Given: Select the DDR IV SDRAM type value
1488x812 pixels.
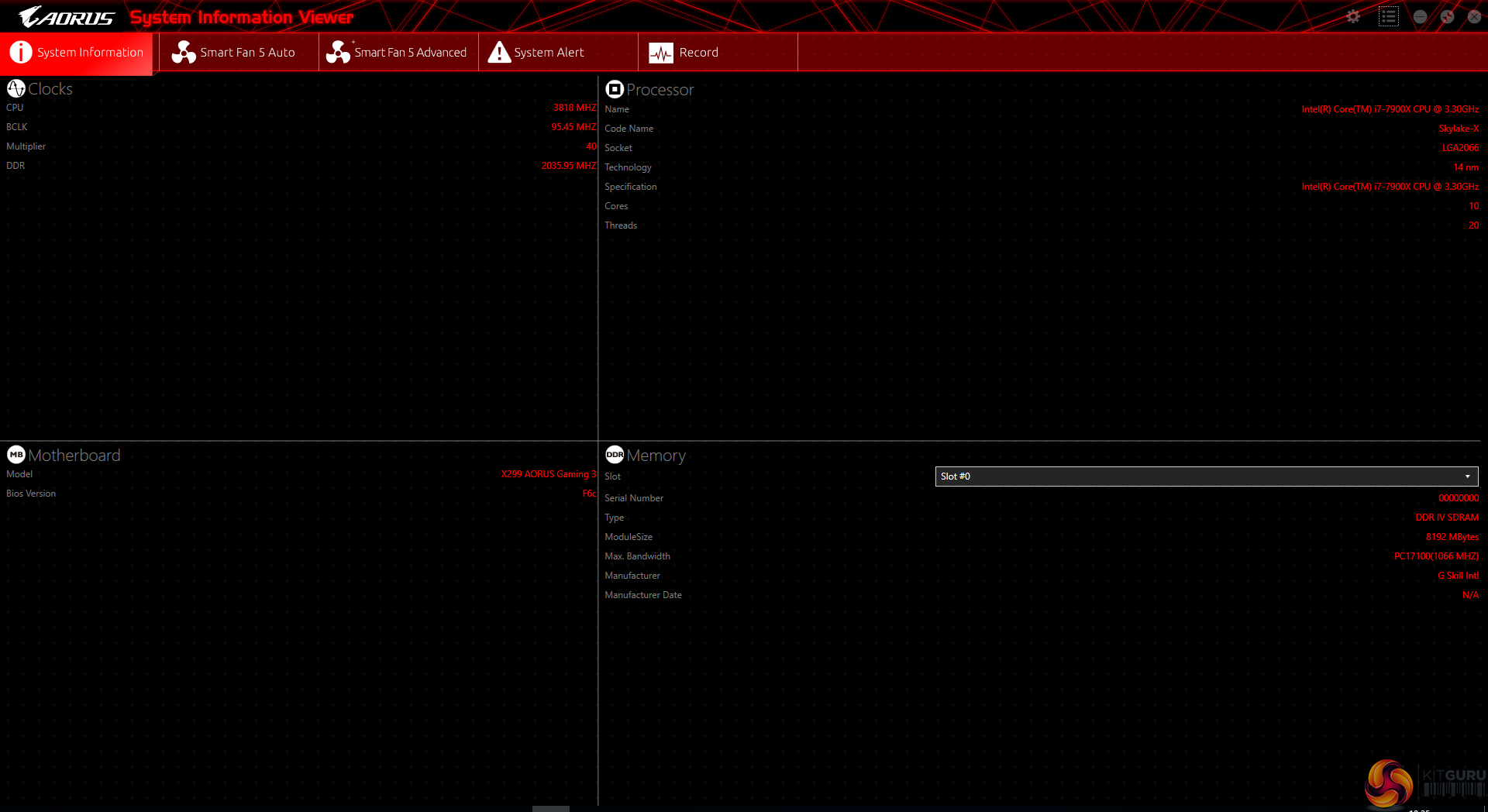Looking at the screenshot, I should coord(1448,518).
